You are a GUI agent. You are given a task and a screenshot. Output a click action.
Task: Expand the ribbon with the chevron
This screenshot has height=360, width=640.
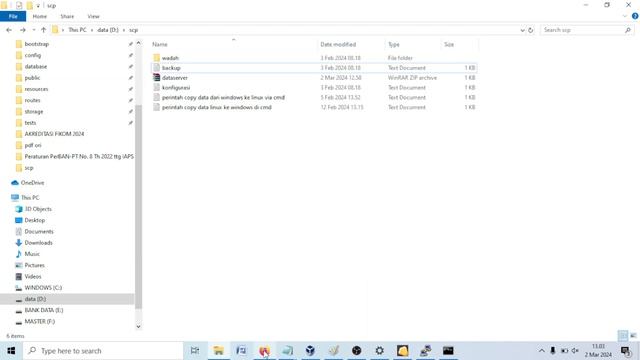(x=624, y=16)
